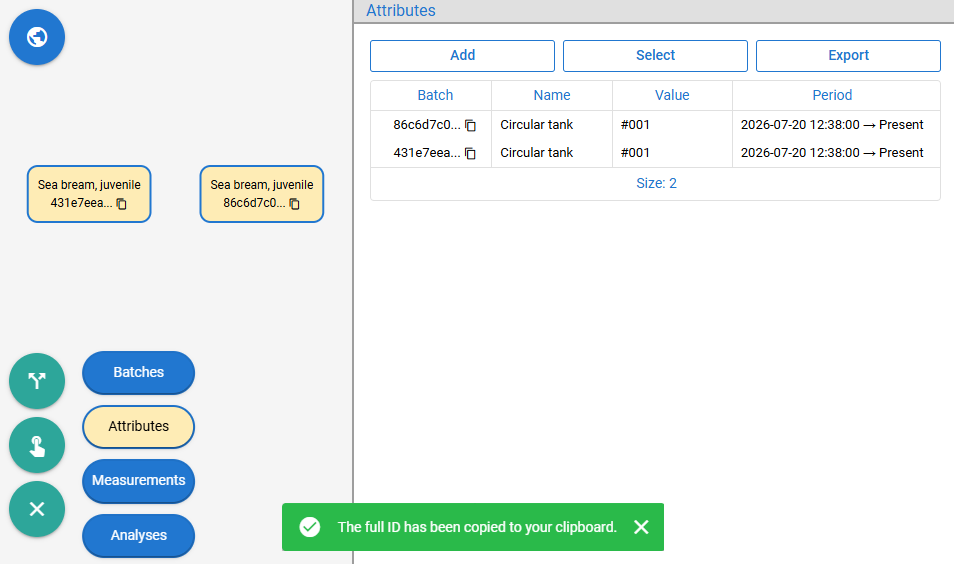Viewport: 954px width, 564px height.
Task: Sort by the Batch column header
Action: click(435, 96)
